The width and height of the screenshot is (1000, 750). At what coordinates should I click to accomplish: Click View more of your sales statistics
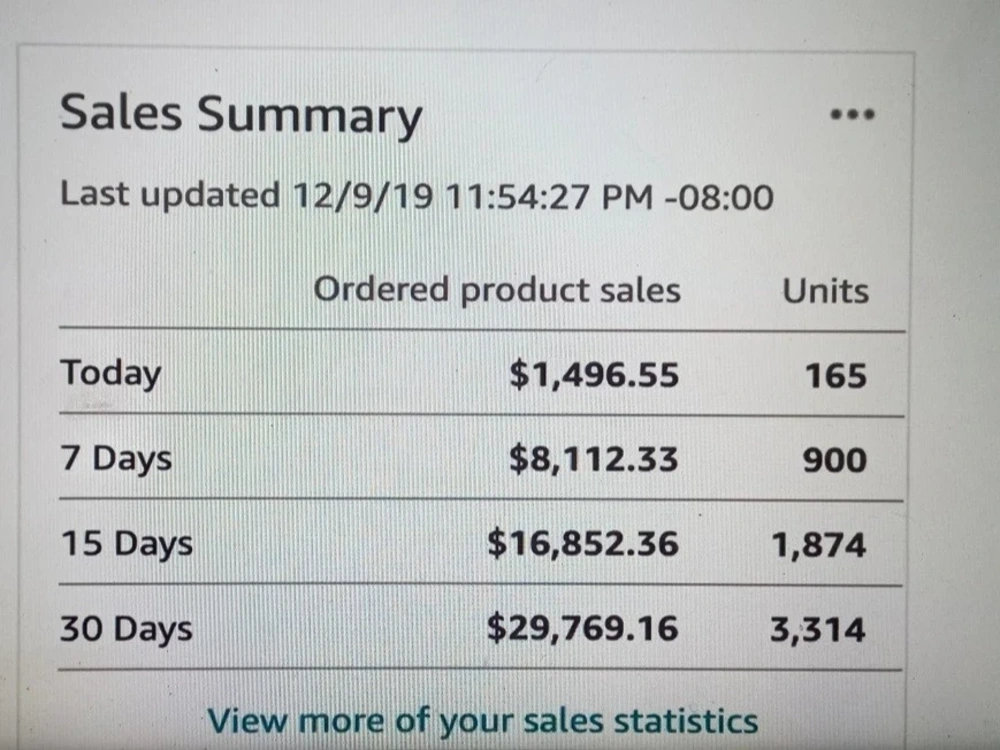(x=483, y=722)
